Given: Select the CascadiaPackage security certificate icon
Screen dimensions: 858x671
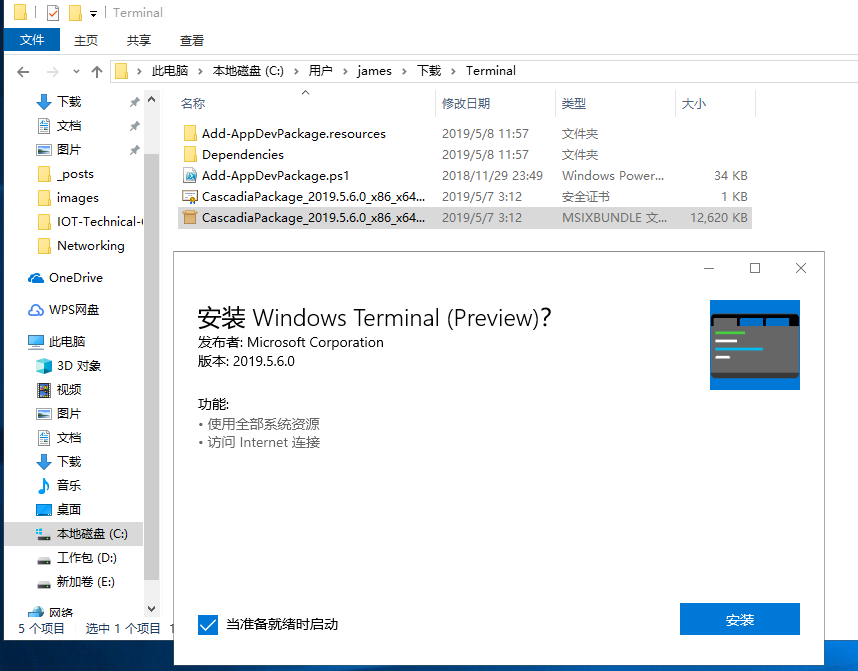Looking at the screenshot, I should pos(190,196).
